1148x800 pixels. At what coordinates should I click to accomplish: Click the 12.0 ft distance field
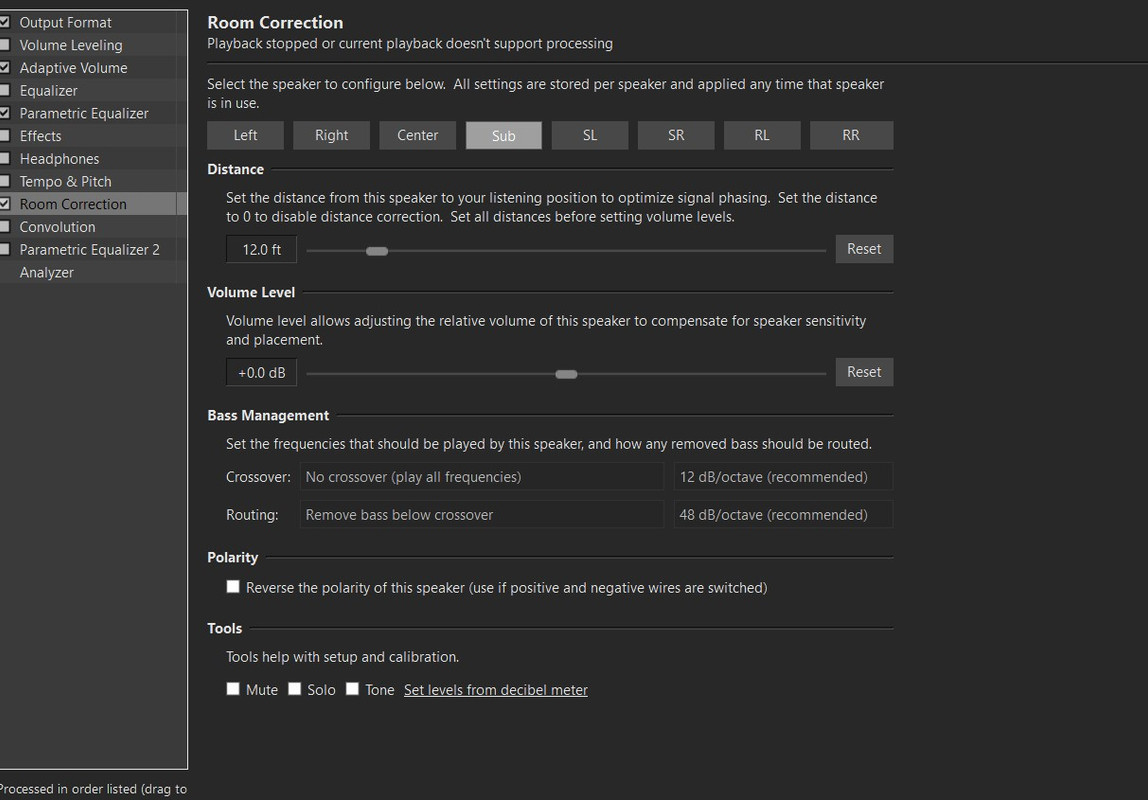click(x=261, y=250)
